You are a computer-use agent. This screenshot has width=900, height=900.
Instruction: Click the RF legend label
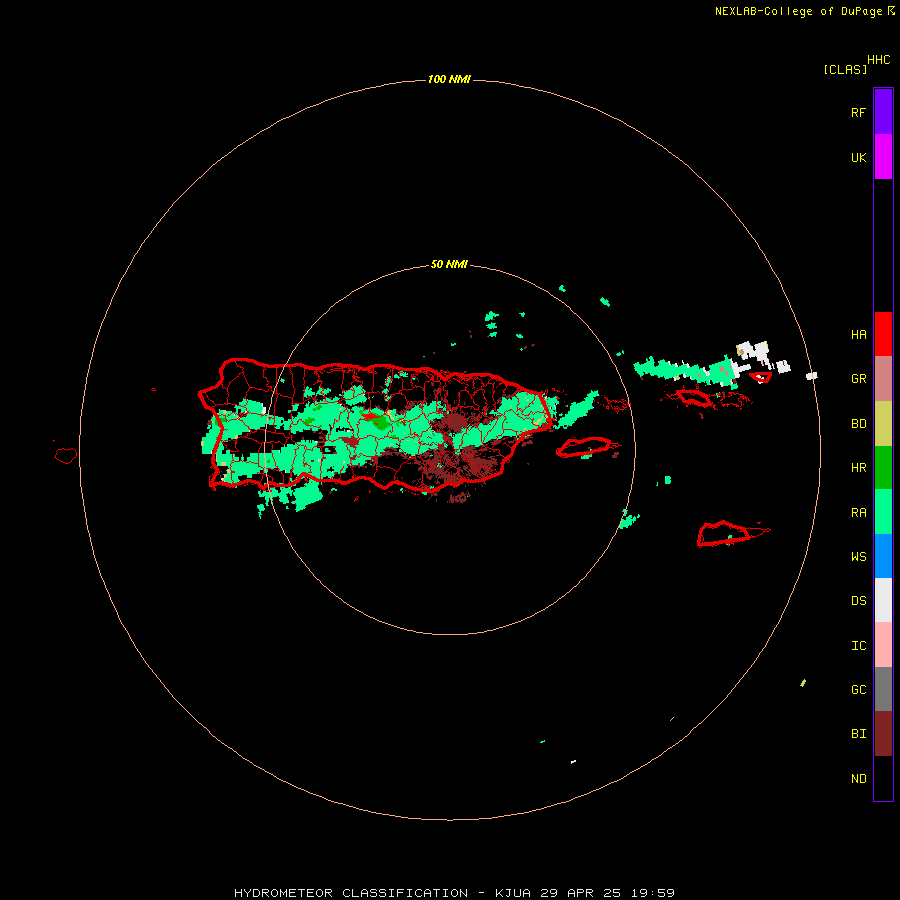858,112
